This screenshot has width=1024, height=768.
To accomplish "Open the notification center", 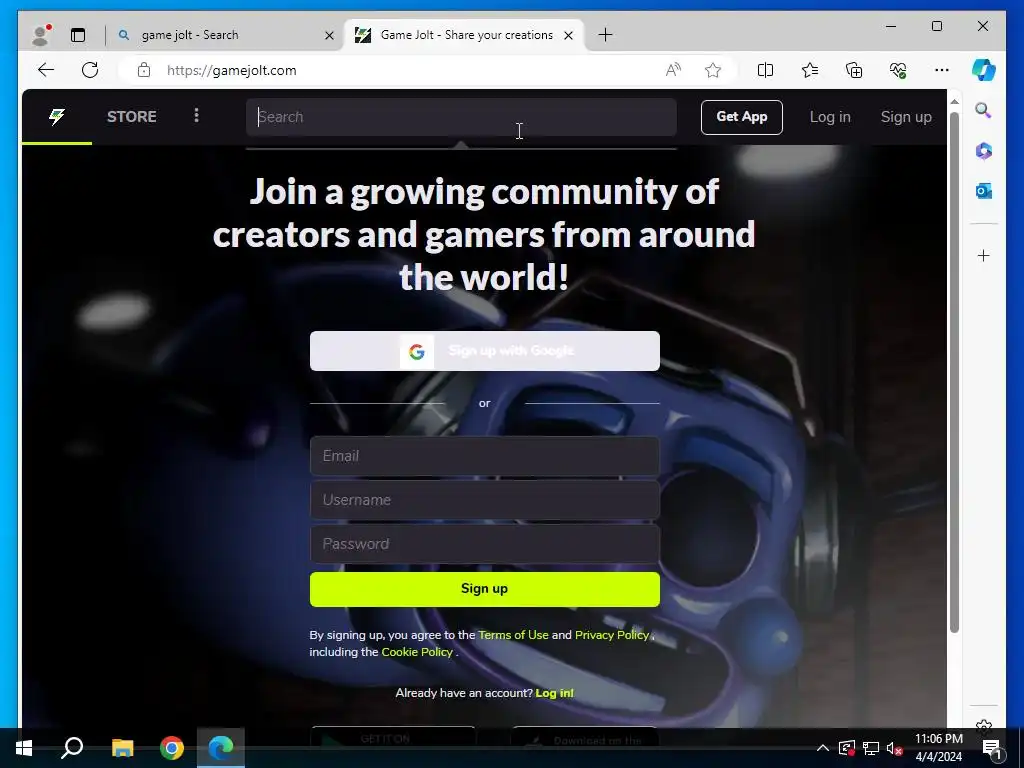I will coord(991,748).
